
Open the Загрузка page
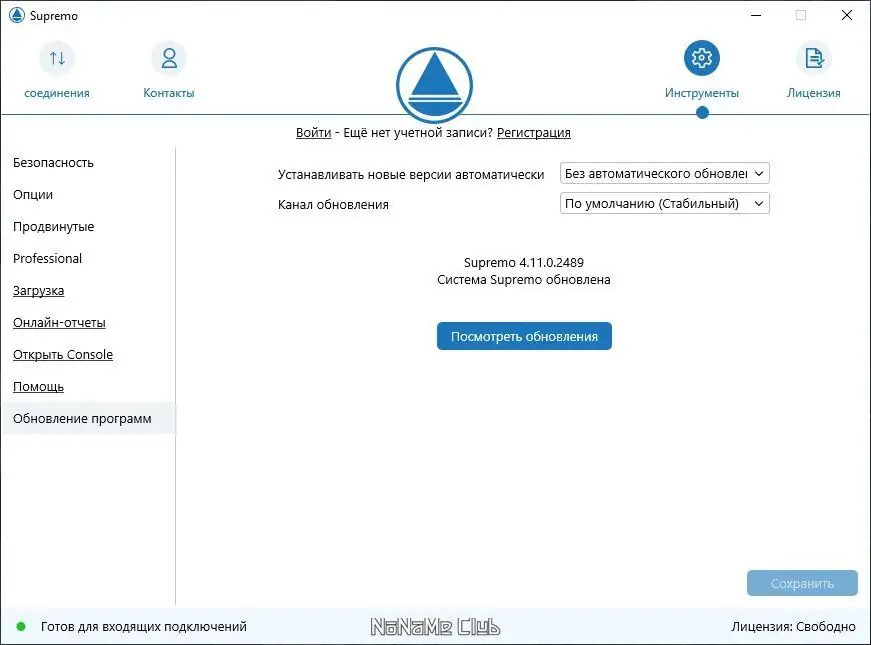click(x=39, y=290)
